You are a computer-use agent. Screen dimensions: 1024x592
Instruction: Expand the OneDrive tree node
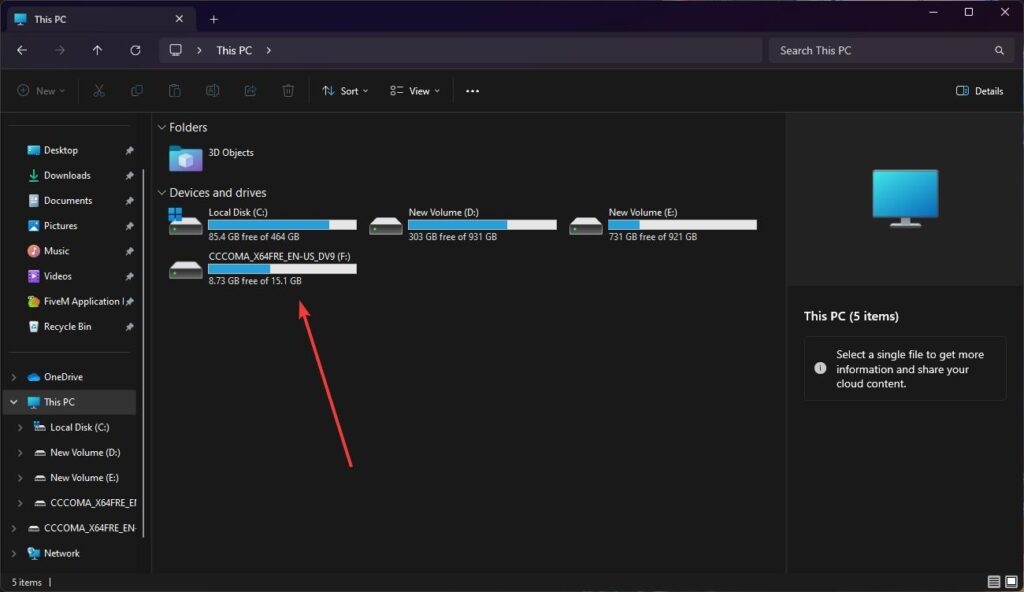point(14,377)
